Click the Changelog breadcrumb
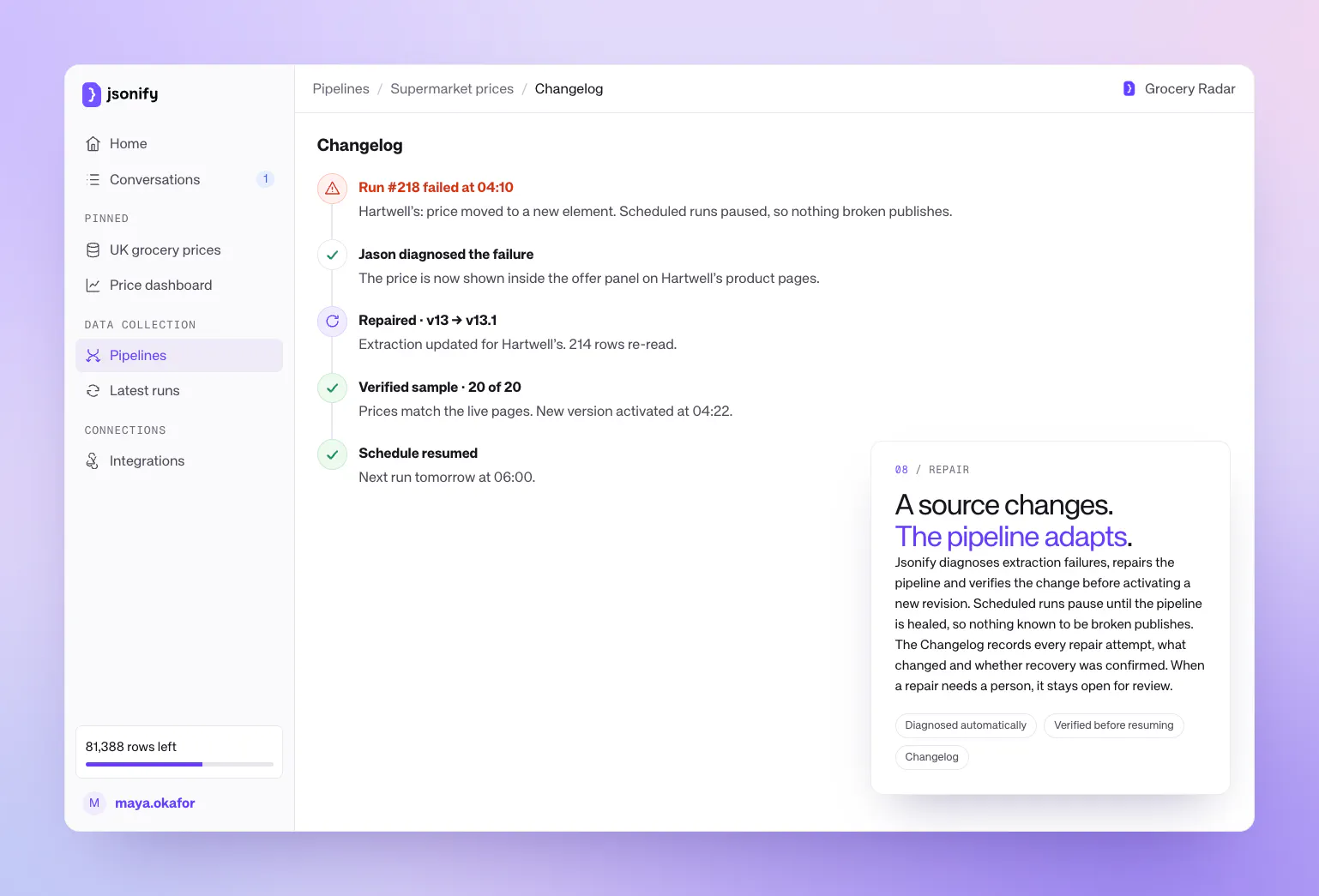 click(569, 89)
